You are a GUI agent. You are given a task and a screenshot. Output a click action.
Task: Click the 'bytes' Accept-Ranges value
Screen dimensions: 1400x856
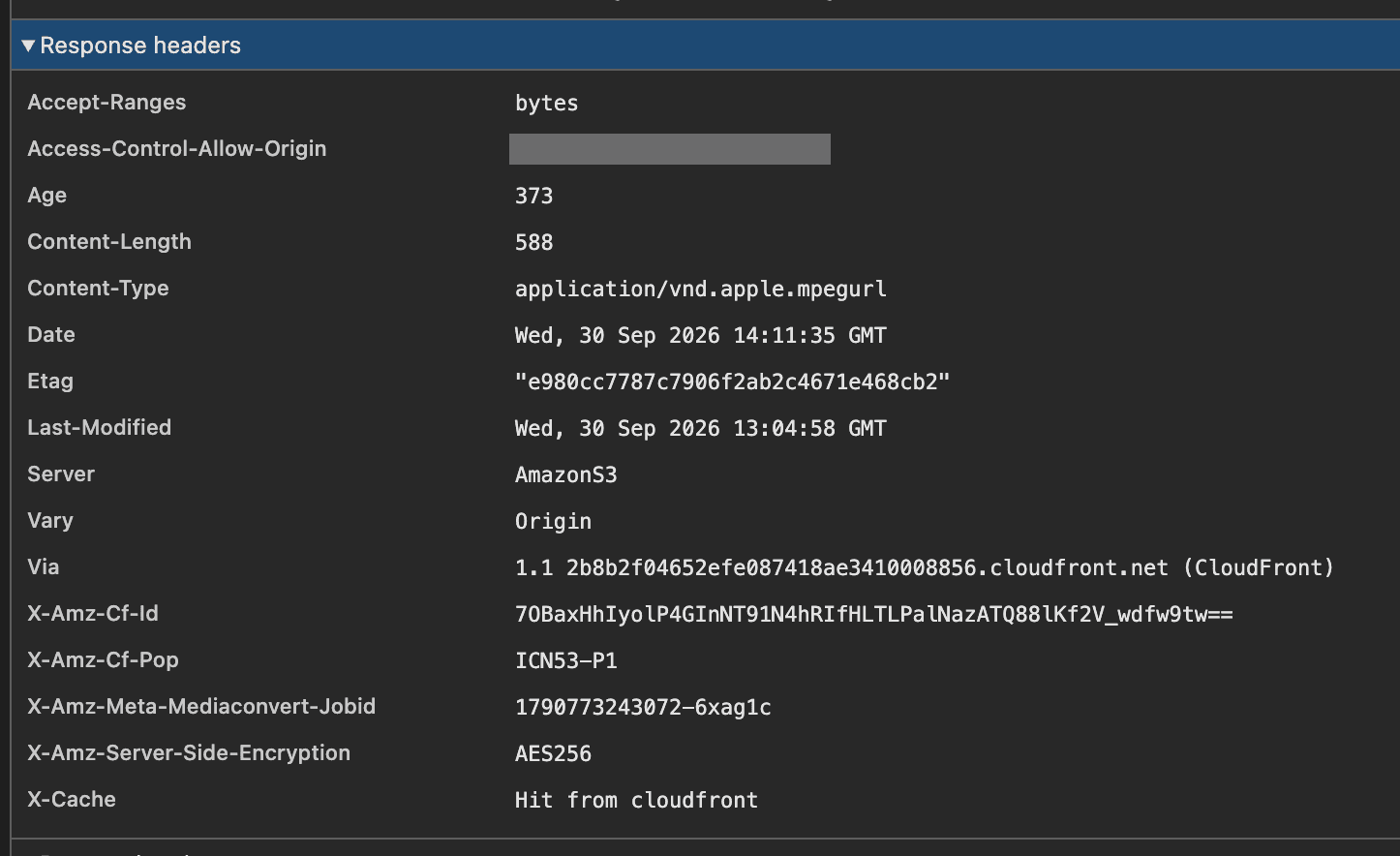(546, 103)
